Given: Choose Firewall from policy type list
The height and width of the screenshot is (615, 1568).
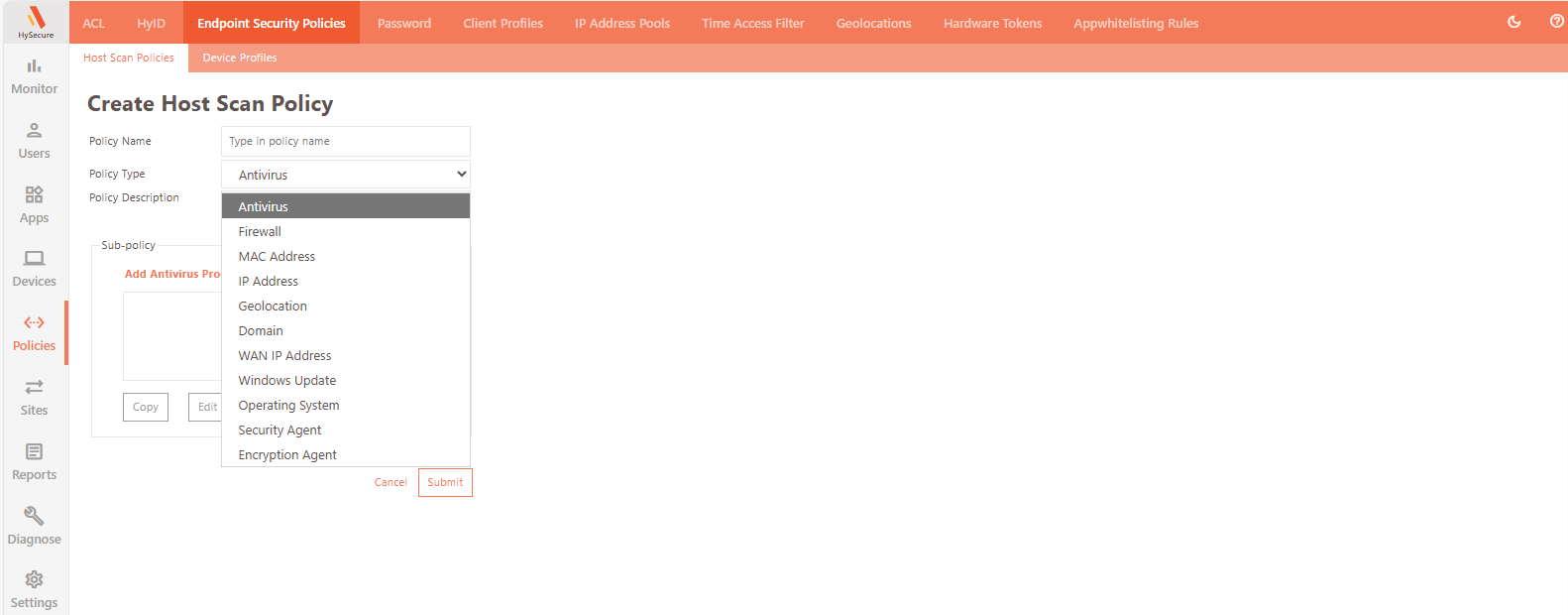Looking at the screenshot, I should (260, 232).
